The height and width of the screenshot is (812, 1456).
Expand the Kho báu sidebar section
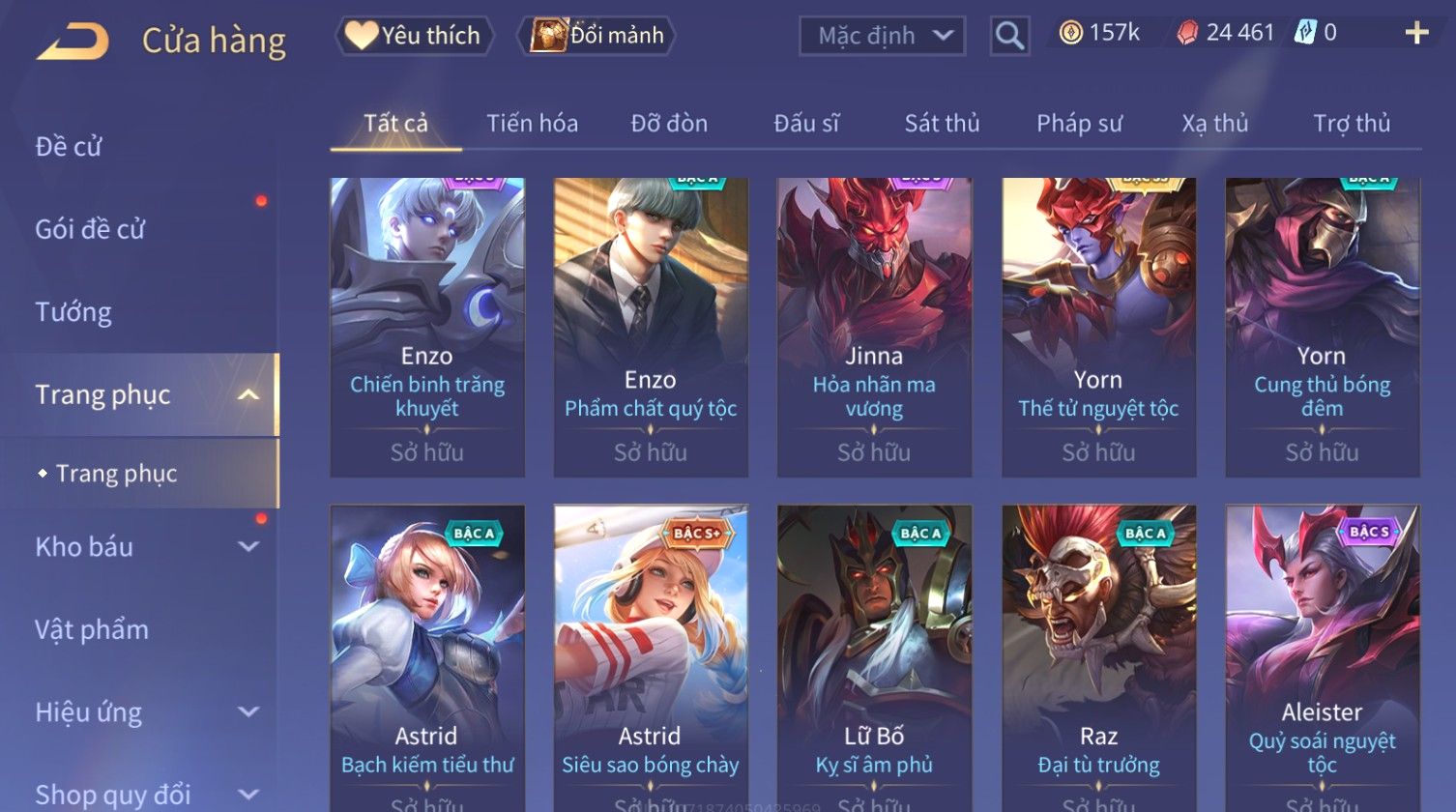tap(248, 546)
